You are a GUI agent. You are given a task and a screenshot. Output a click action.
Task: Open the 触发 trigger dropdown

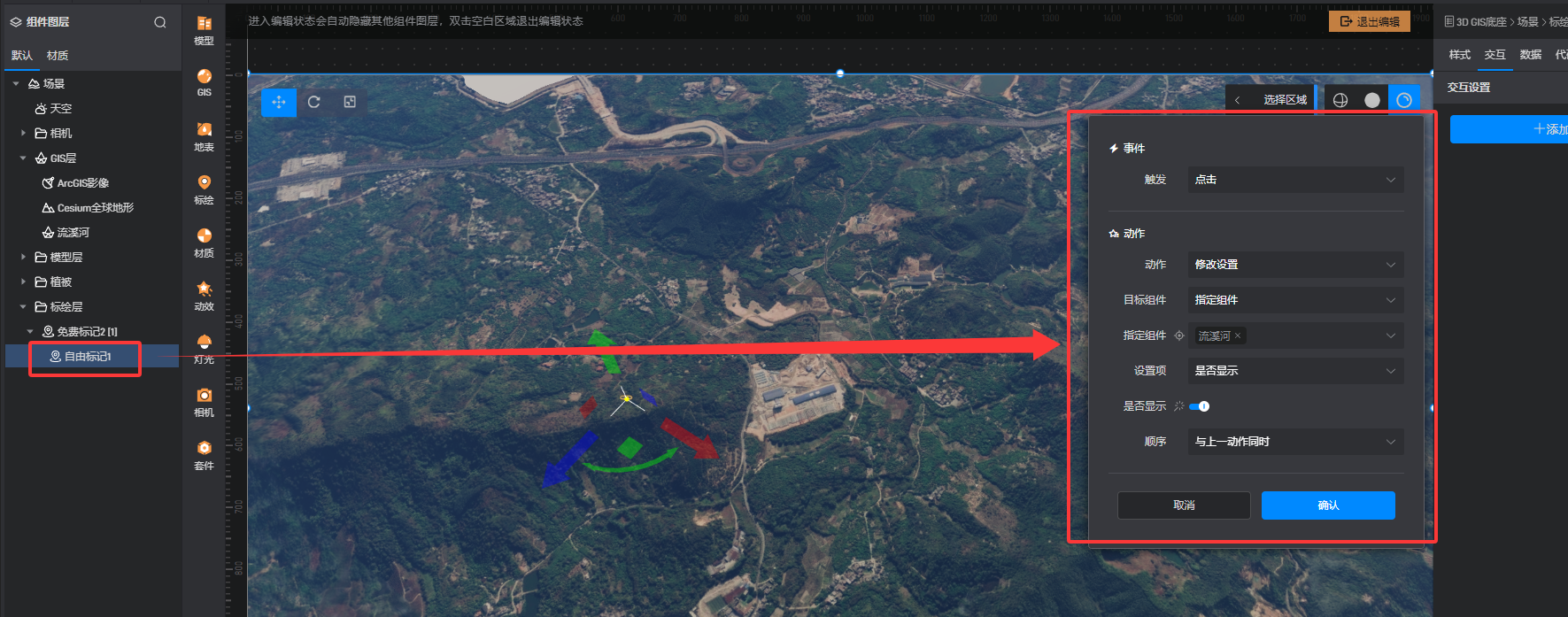pyautogui.click(x=1294, y=180)
